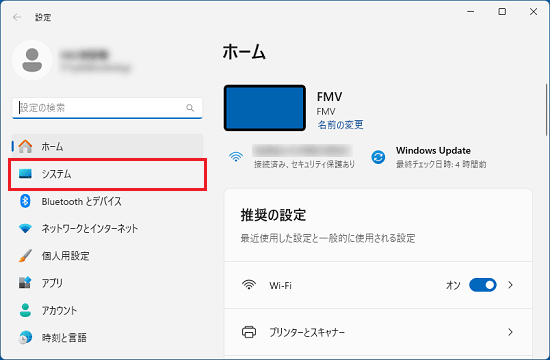Click the blue desktop thumbnail of FMV
This screenshot has height=360, width=550.
(x=265, y=108)
